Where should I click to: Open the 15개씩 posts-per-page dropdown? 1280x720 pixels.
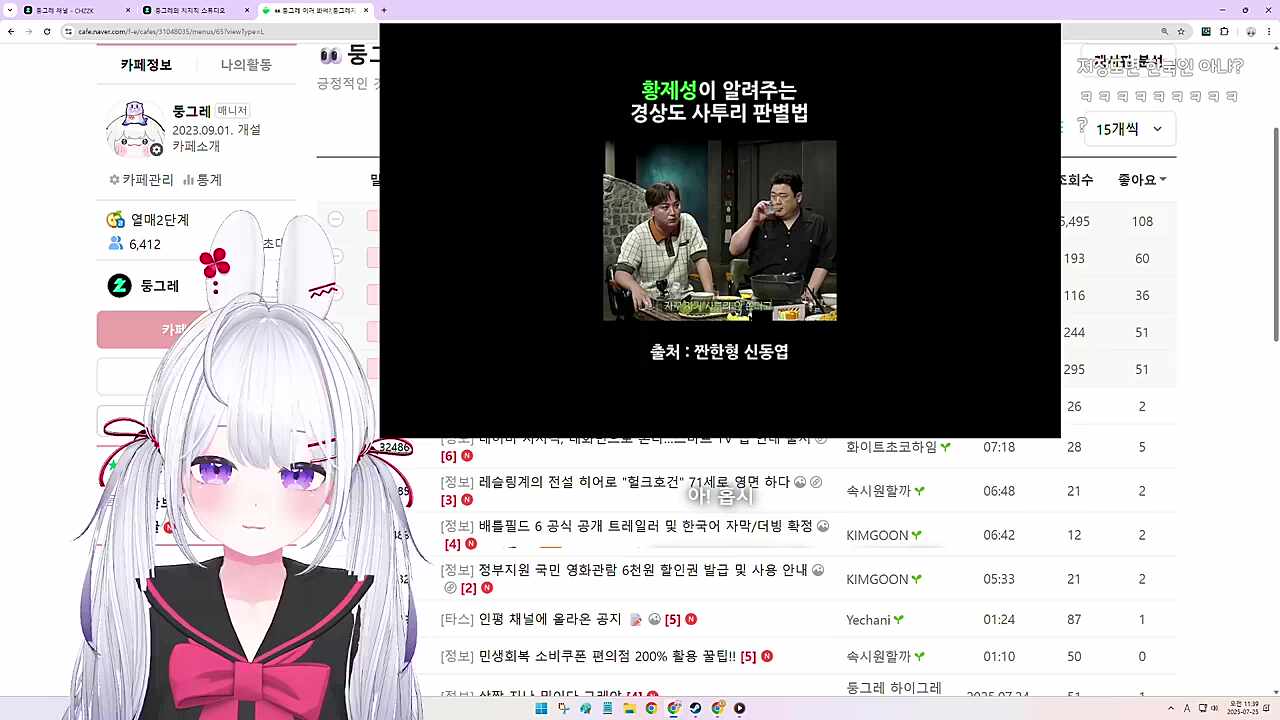click(1130, 129)
